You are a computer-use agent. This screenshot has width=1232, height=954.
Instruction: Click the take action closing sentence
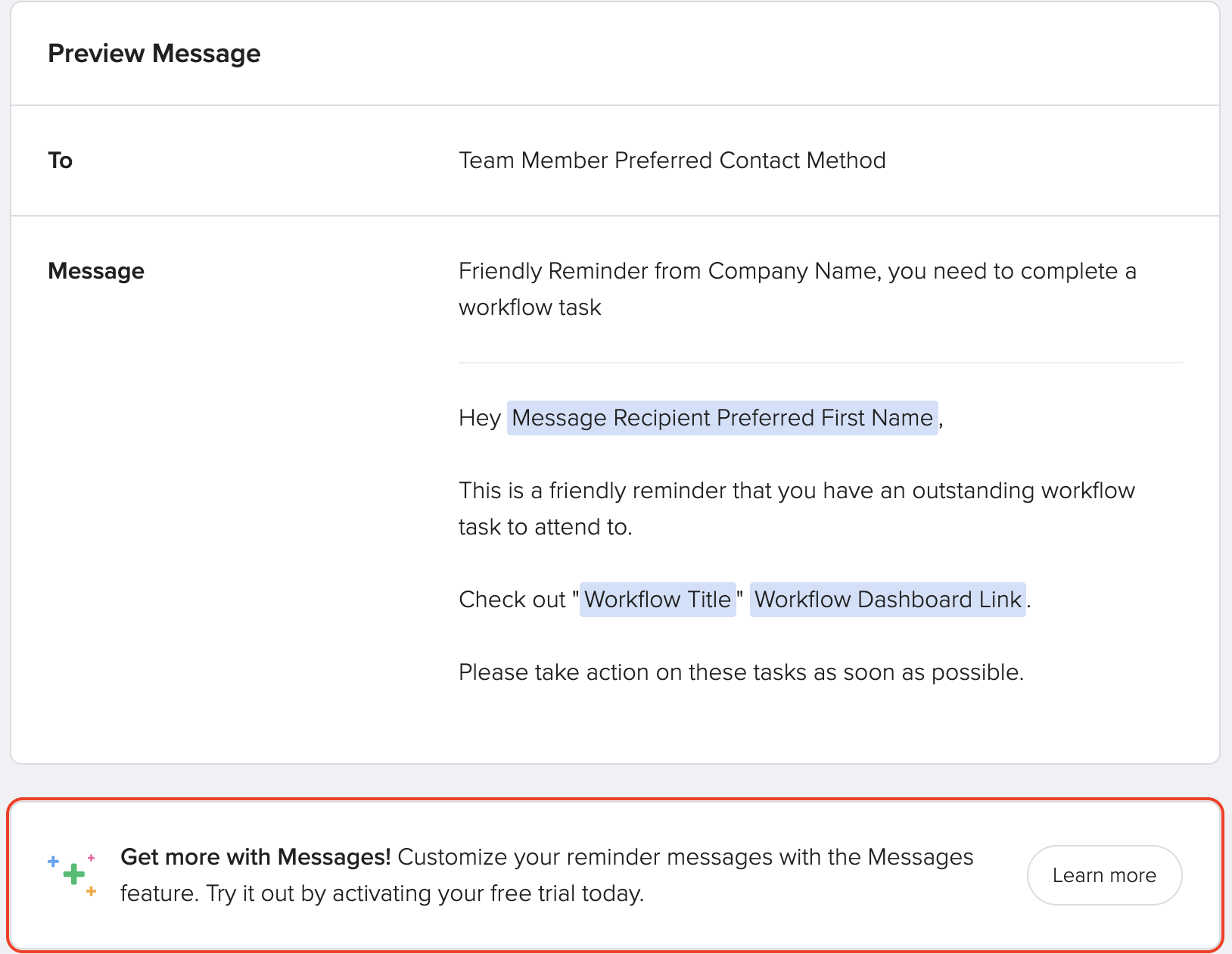(x=741, y=672)
